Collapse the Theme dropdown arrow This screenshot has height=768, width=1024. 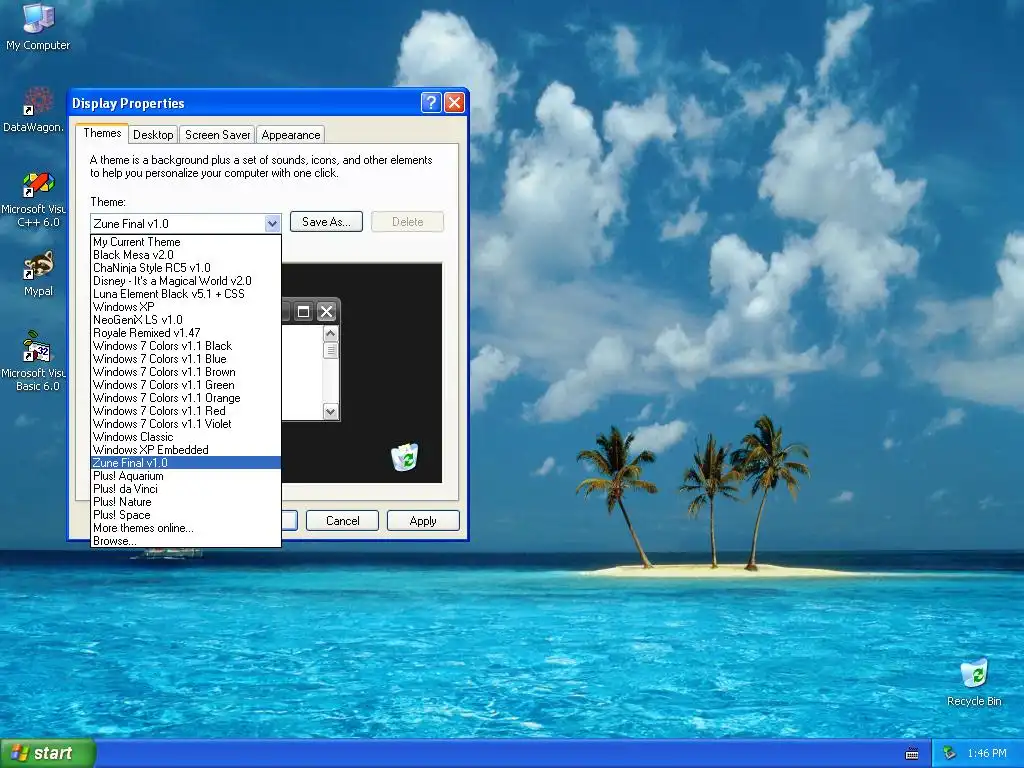(272, 223)
